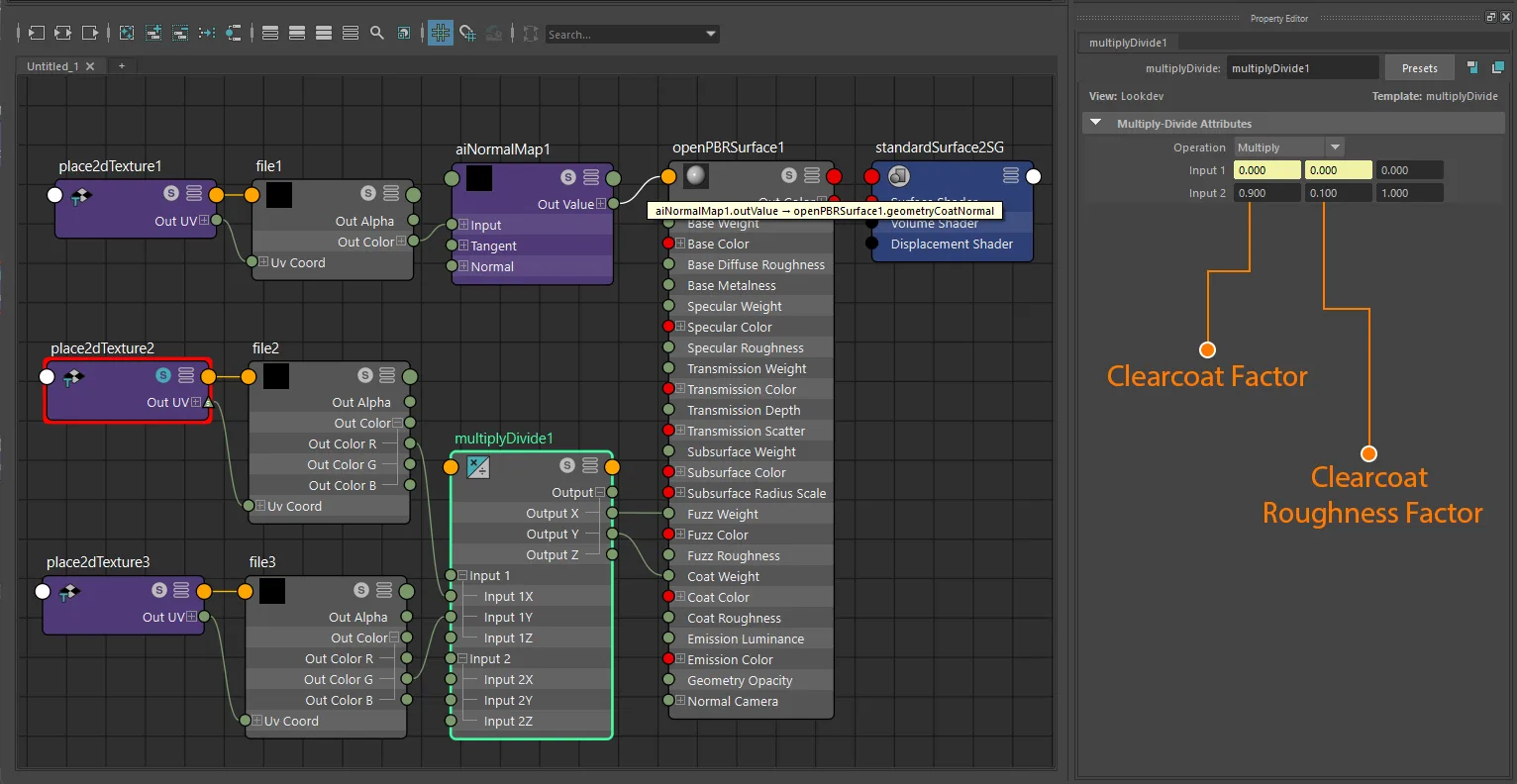Click the multiplyDivide1 node icon
The width and height of the screenshot is (1517, 784).
click(x=477, y=467)
